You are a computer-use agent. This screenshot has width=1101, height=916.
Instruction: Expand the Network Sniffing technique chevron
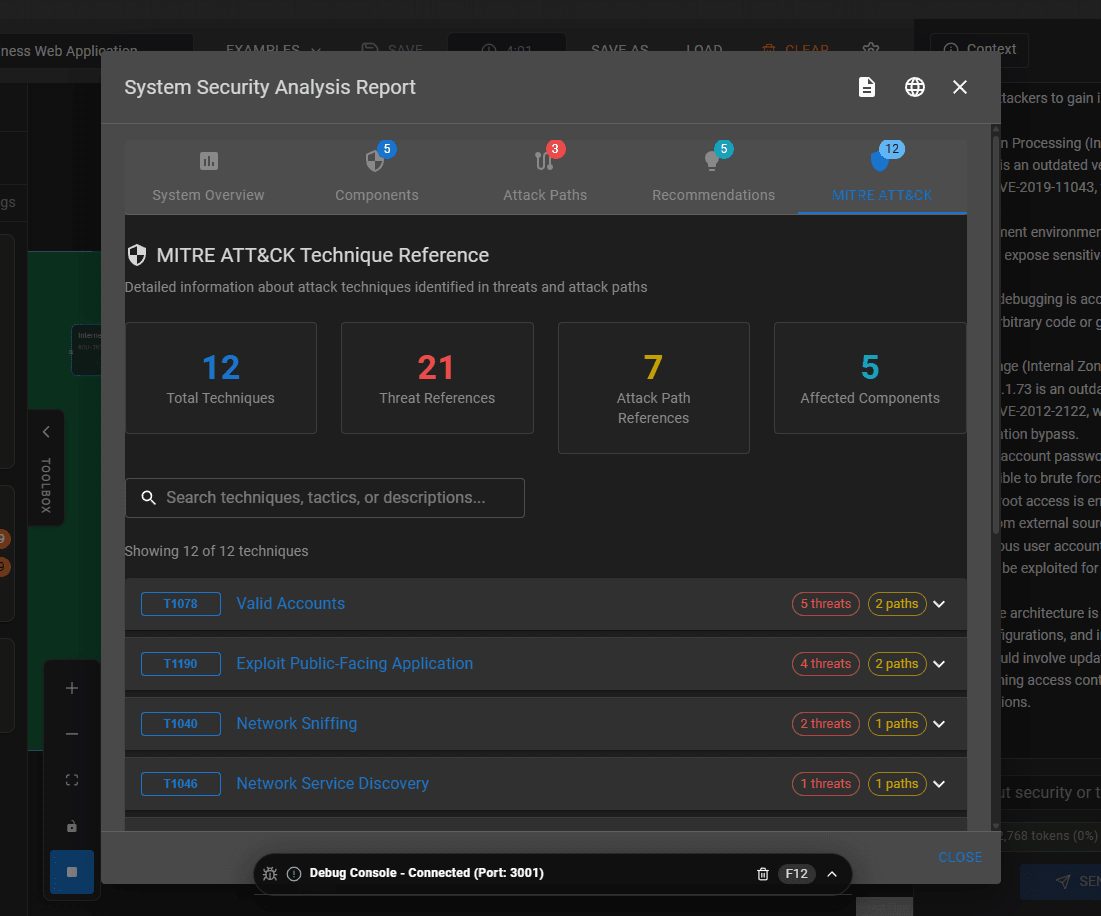point(939,724)
